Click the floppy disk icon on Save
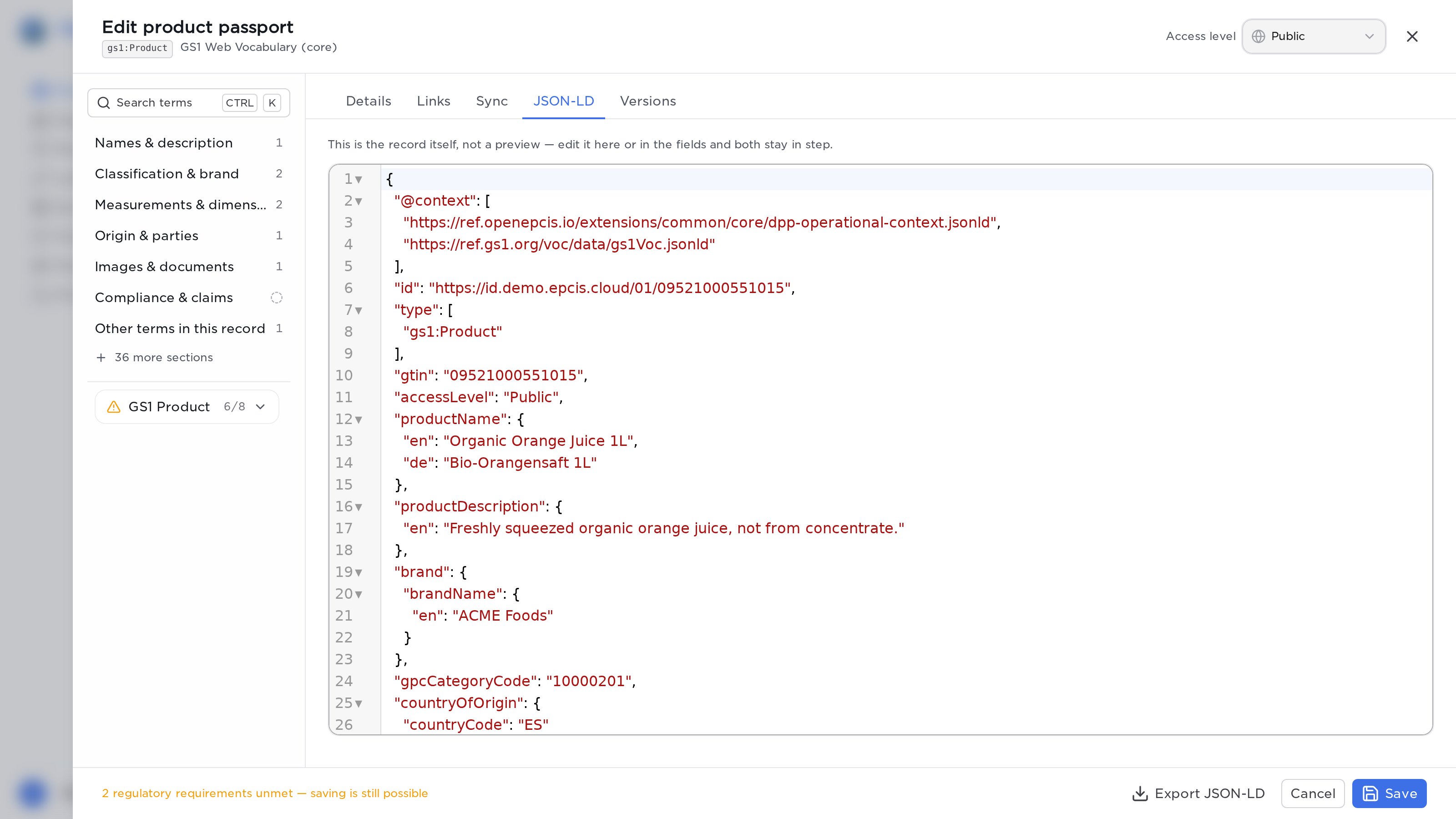1456x819 pixels. point(1370,794)
